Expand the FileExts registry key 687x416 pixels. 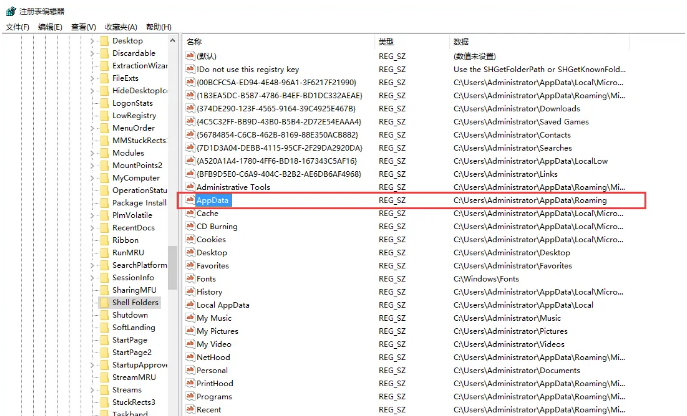[93, 78]
